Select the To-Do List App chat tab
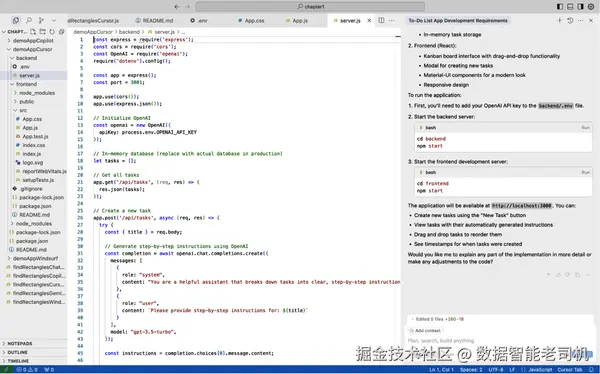Viewport: 600px width, 374px height. pyautogui.click(x=458, y=21)
